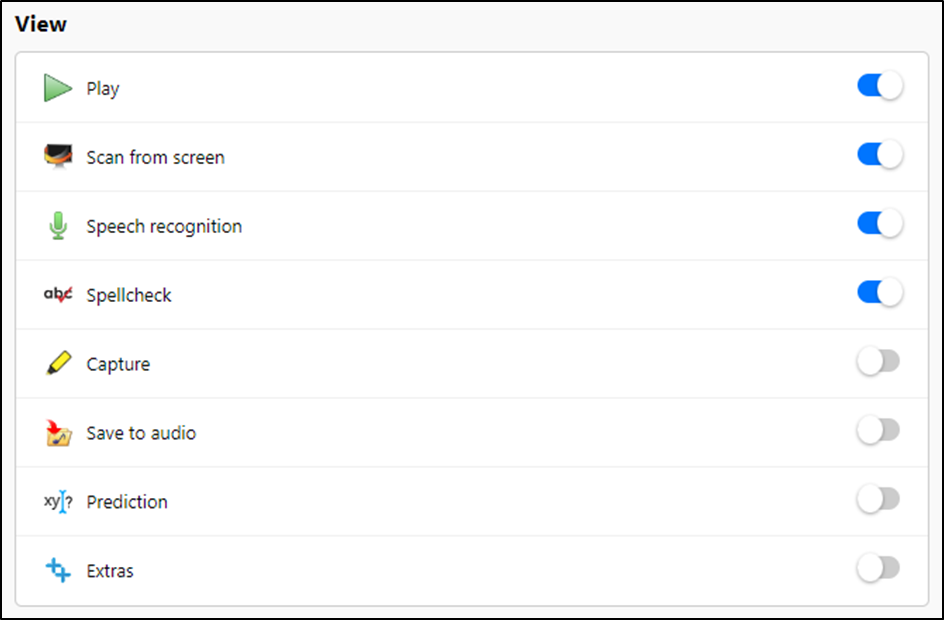The height and width of the screenshot is (620, 944).
Task: Turn off the Play toggle
Action: click(x=879, y=86)
